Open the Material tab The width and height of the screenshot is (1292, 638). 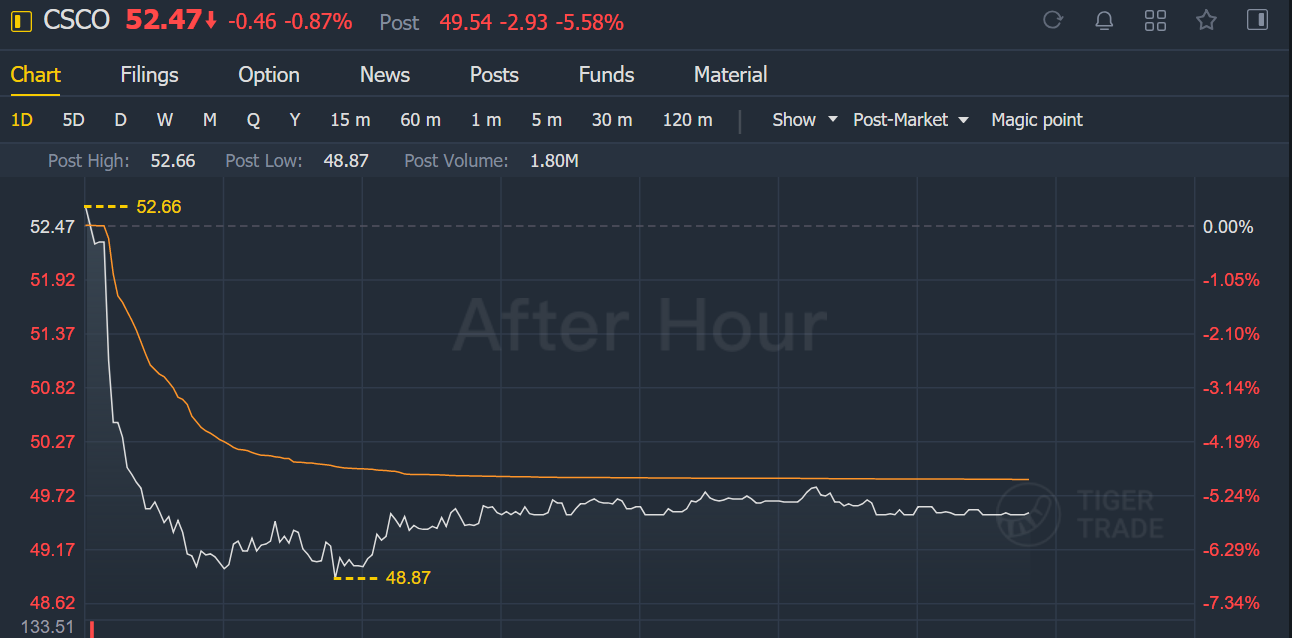pos(731,75)
